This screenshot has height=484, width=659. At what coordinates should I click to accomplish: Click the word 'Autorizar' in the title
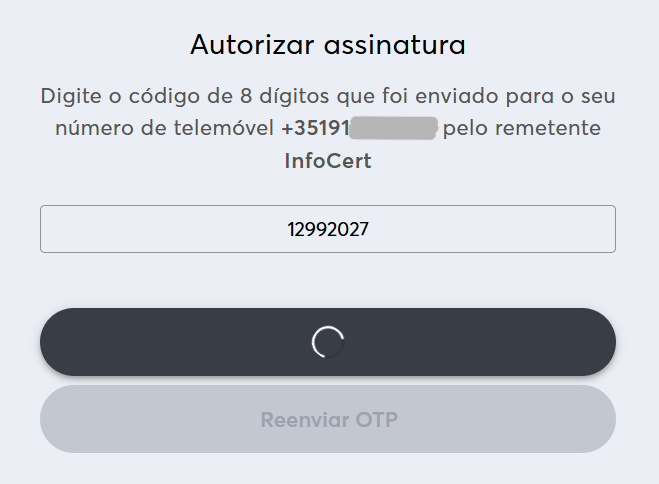coord(250,45)
